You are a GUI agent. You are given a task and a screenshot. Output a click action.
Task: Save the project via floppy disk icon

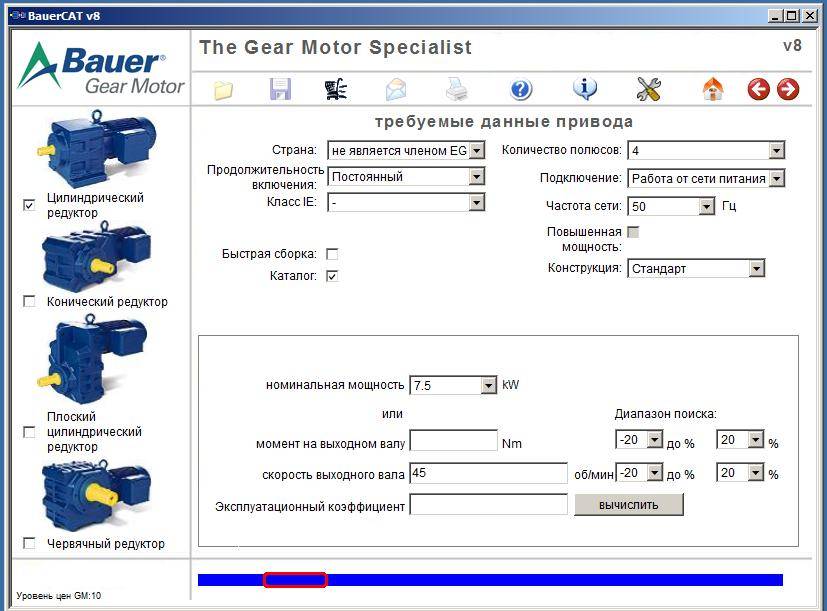point(280,89)
